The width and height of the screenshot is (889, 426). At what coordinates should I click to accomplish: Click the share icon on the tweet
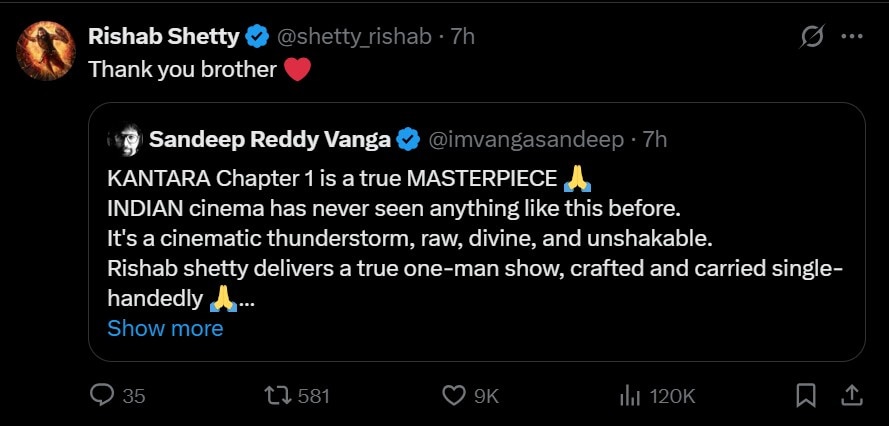pos(851,396)
